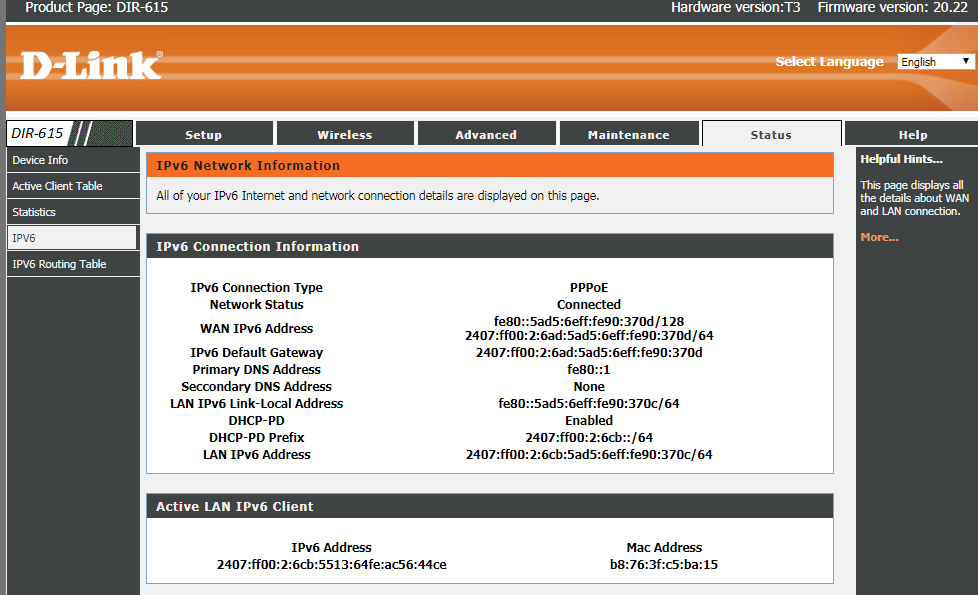Open Device Info in sidebar

(73, 160)
